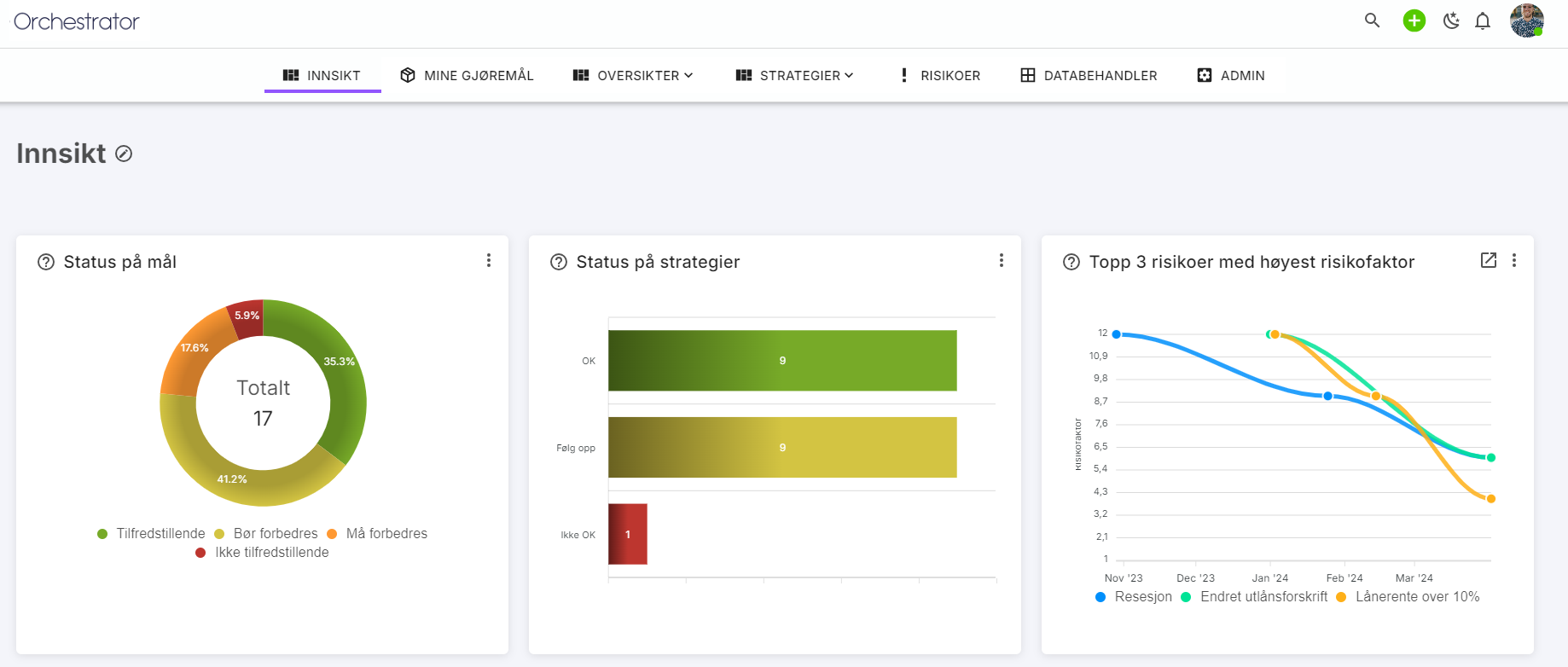The width and height of the screenshot is (1568, 667).
Task: Open Status på mål options menu
Action: [489, 260]
